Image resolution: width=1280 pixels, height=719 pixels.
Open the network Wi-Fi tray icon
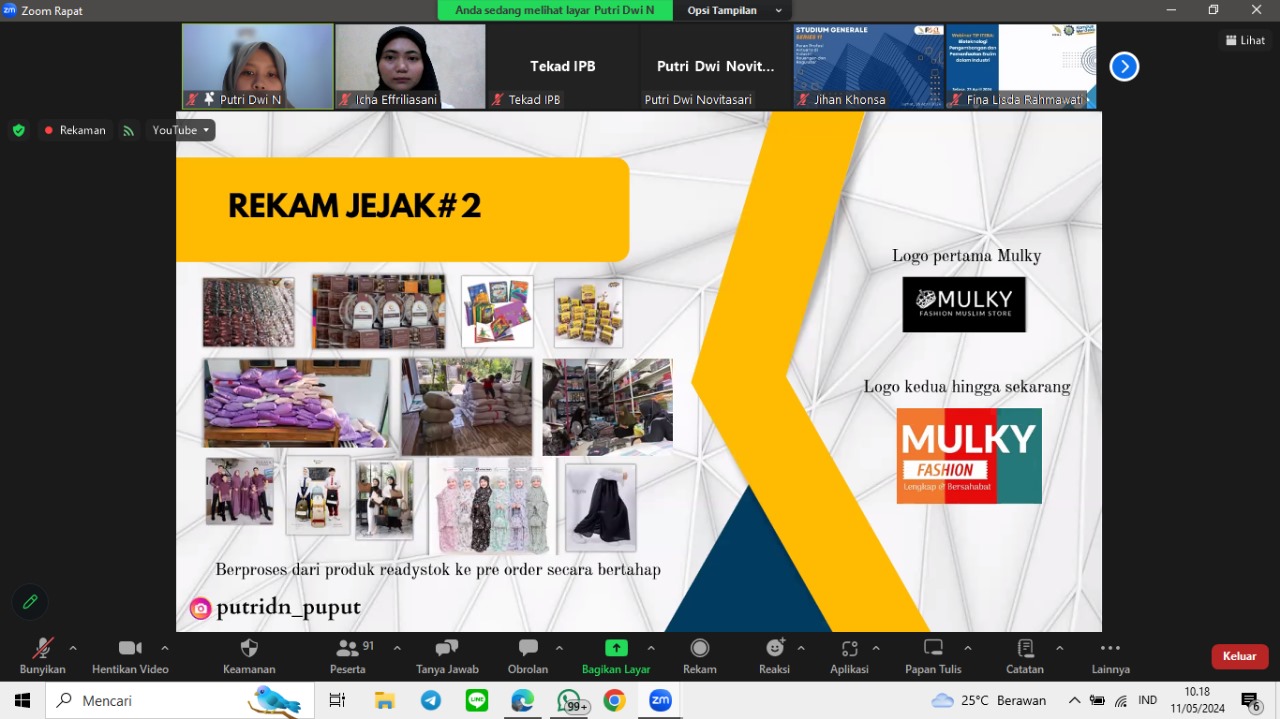pos(1122,700)
